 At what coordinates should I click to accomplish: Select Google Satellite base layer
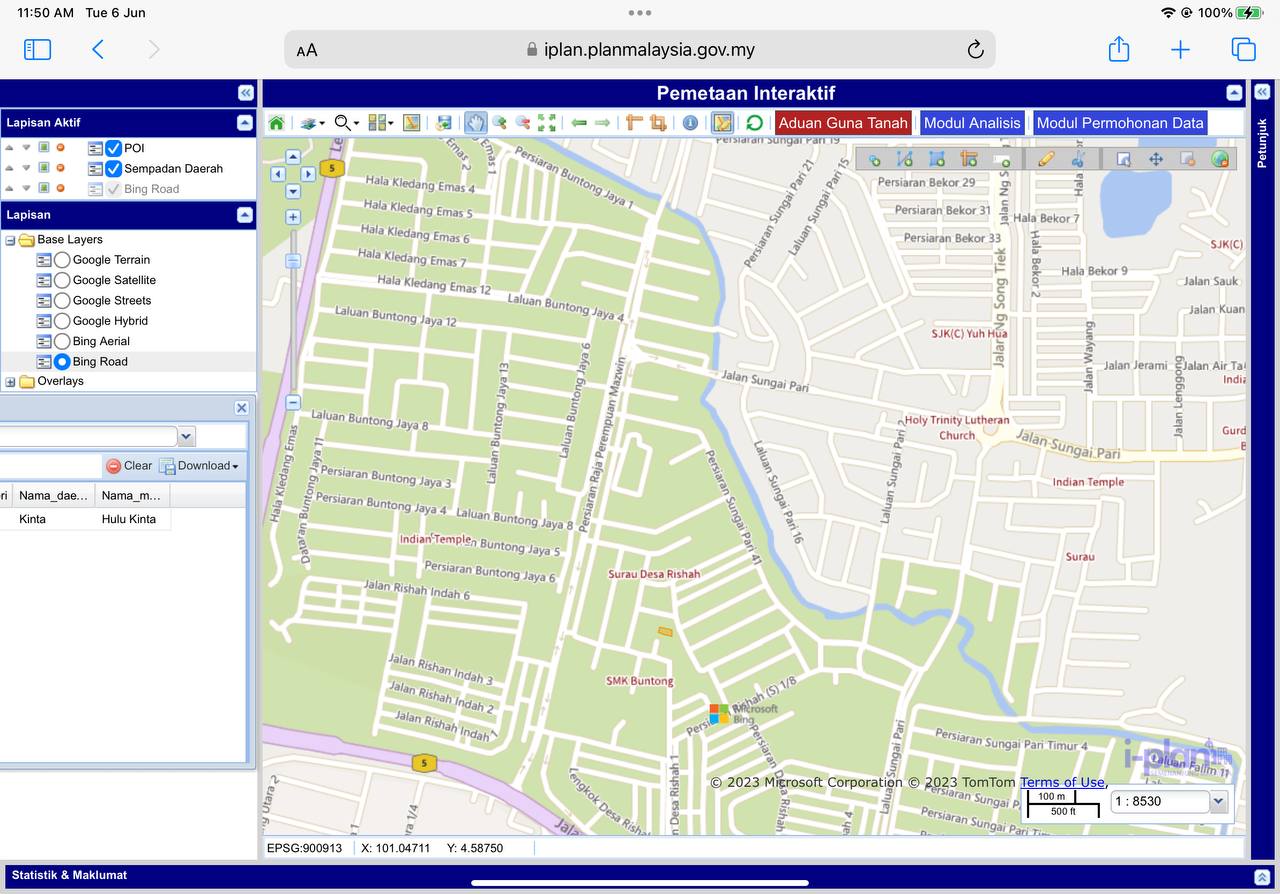pyautogui.click(x=62, y=280)
